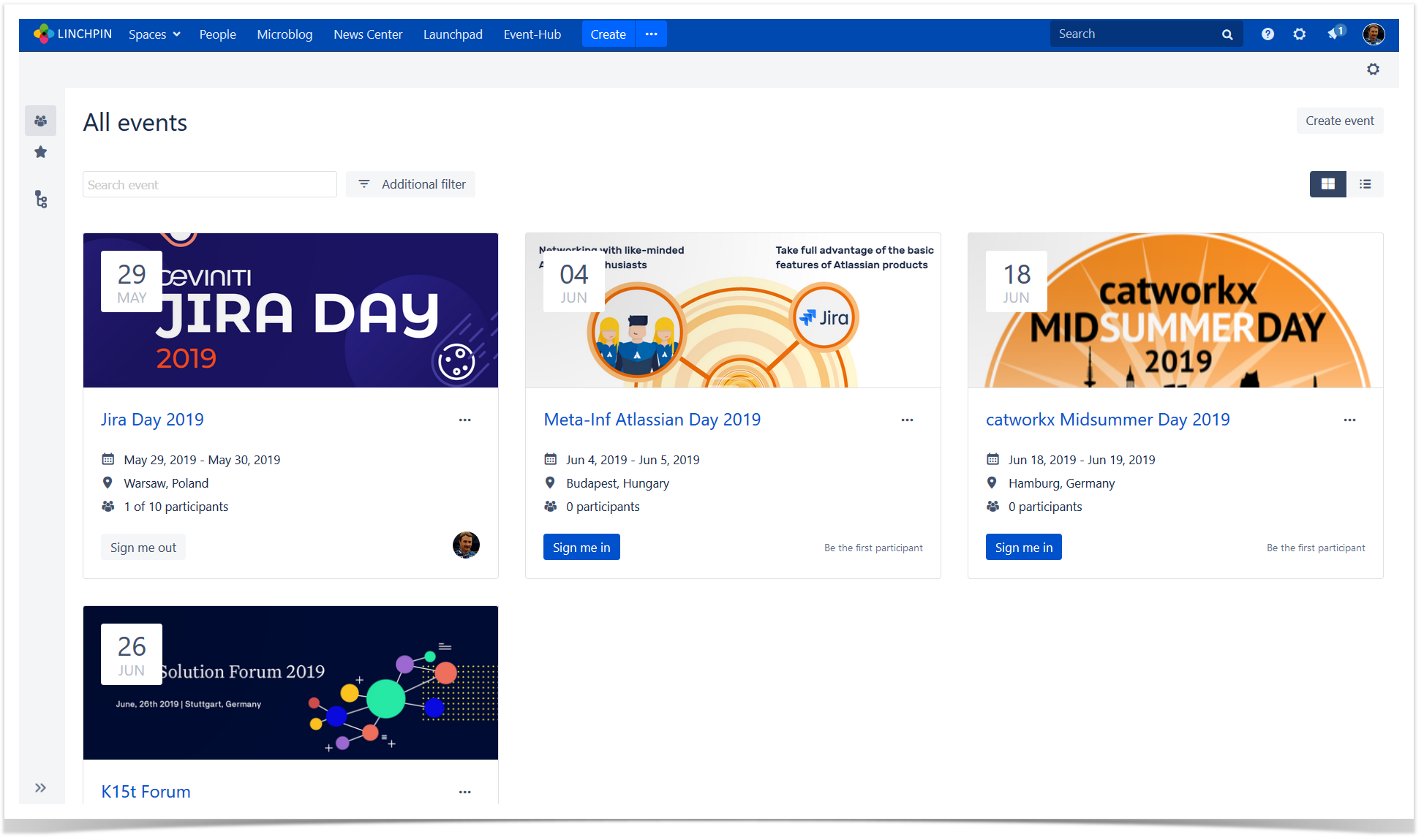1424x840 pixels.
Task: Open more actions for catworkx Midsummer Day
Action: (1349, 420)
